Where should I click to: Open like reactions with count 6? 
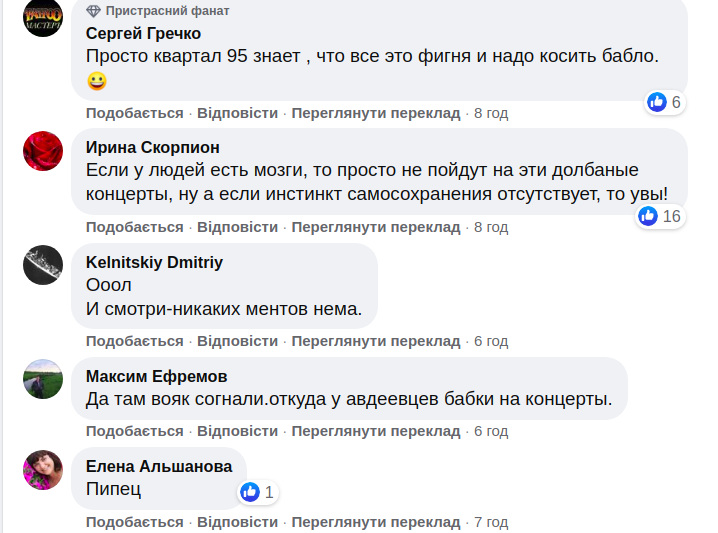click(x=664, y=102)
